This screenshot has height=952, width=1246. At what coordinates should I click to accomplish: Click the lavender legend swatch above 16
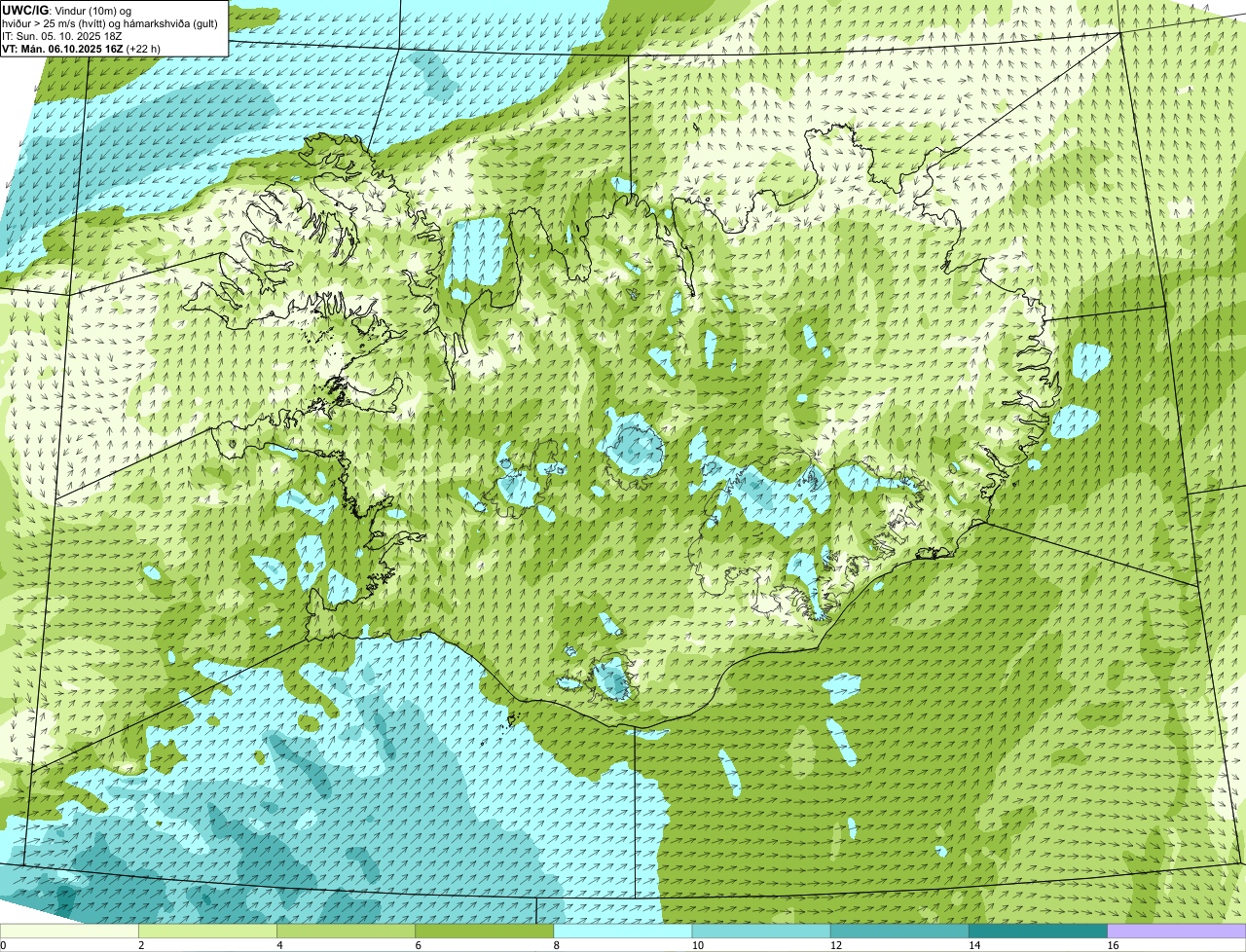1177,932
